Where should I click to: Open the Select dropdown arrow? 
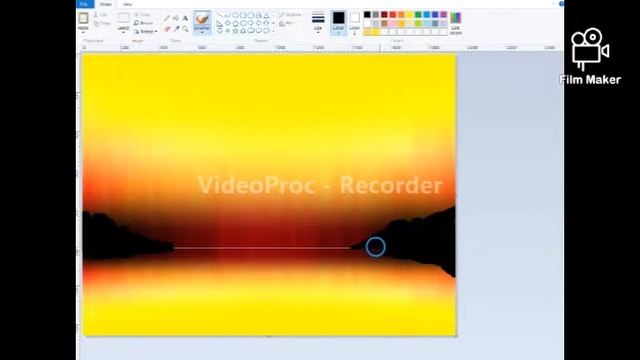pos(123,32)
